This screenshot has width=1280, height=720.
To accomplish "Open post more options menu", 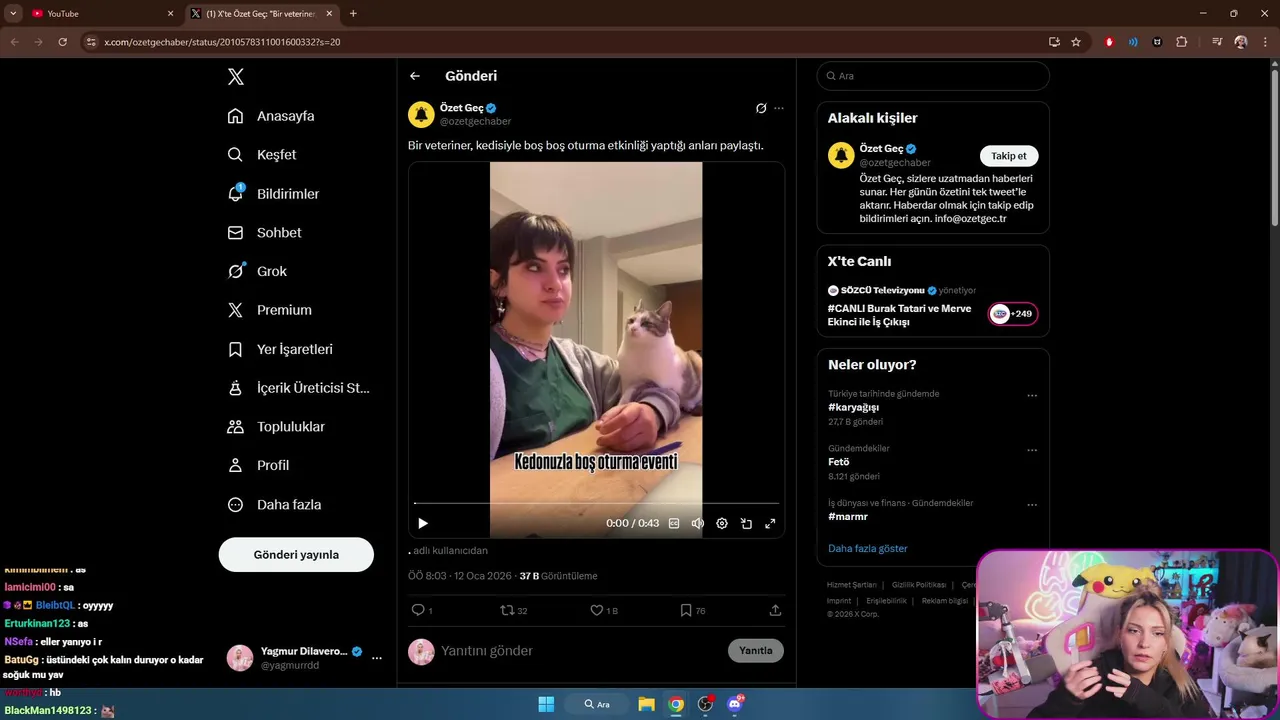I will click(x=779, y=108).
